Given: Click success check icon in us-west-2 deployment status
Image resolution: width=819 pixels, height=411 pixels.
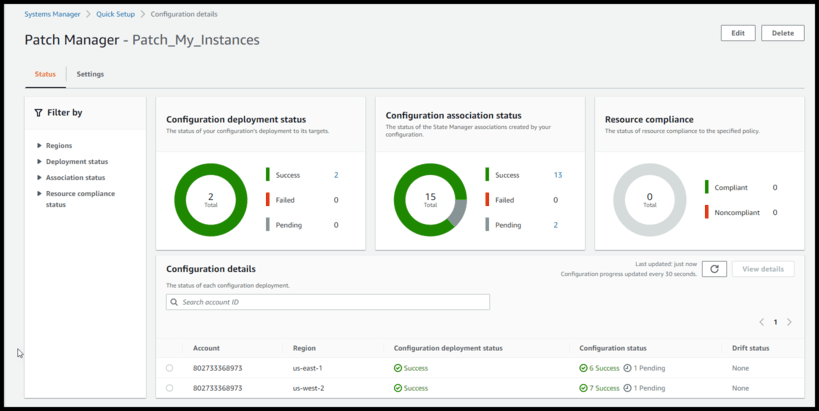Looking at the screenshot, I should (397, 388).
